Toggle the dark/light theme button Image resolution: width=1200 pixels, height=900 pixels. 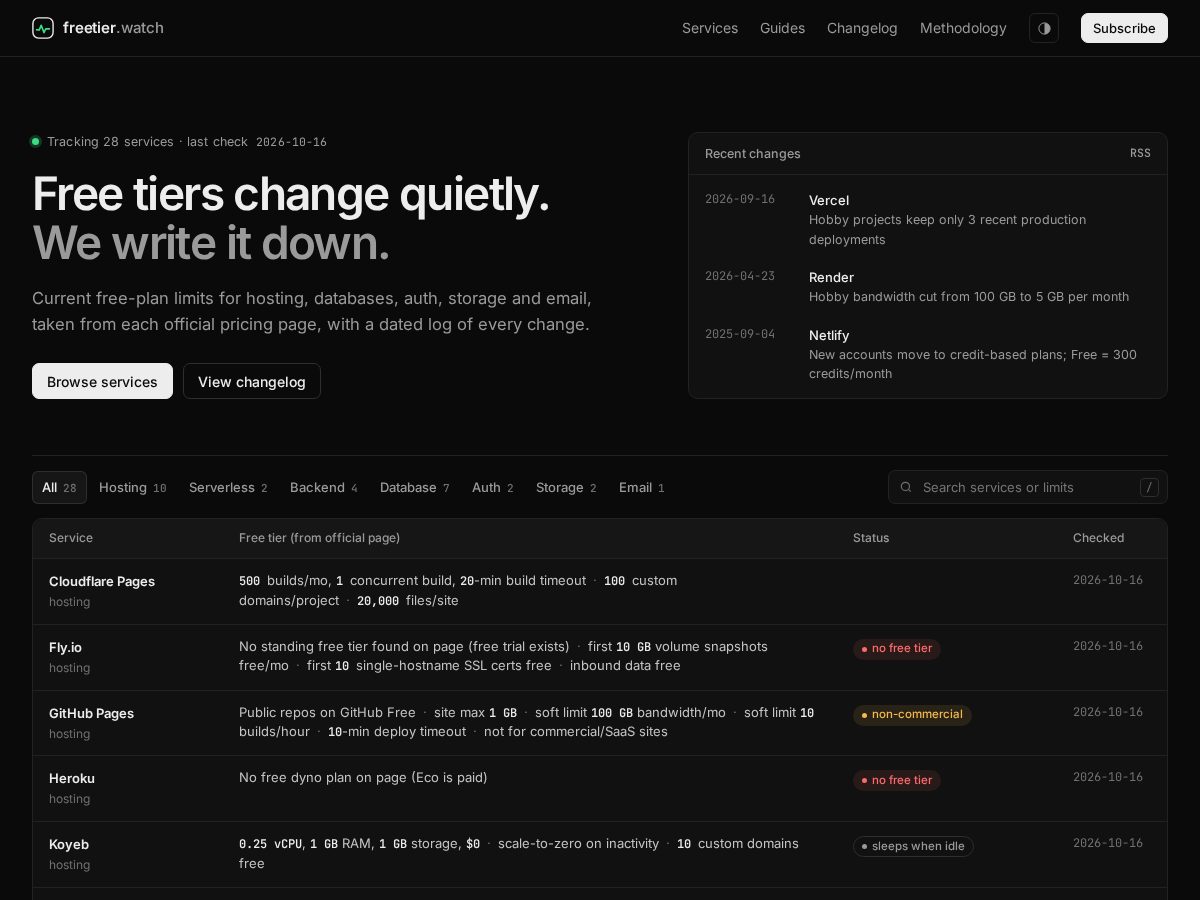coord(1044,28)
